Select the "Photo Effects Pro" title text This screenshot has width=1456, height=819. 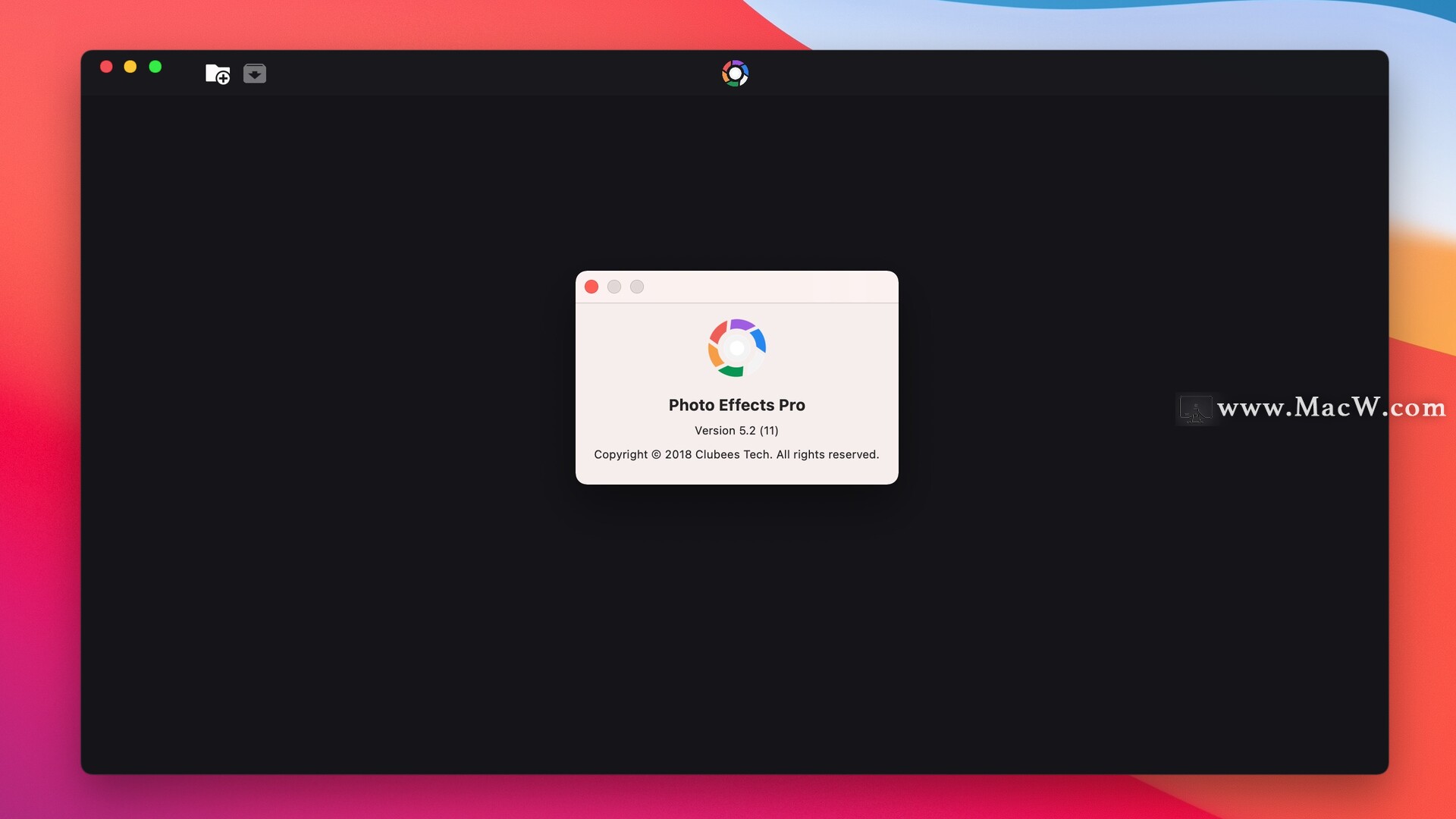click(x=737, y=405)
